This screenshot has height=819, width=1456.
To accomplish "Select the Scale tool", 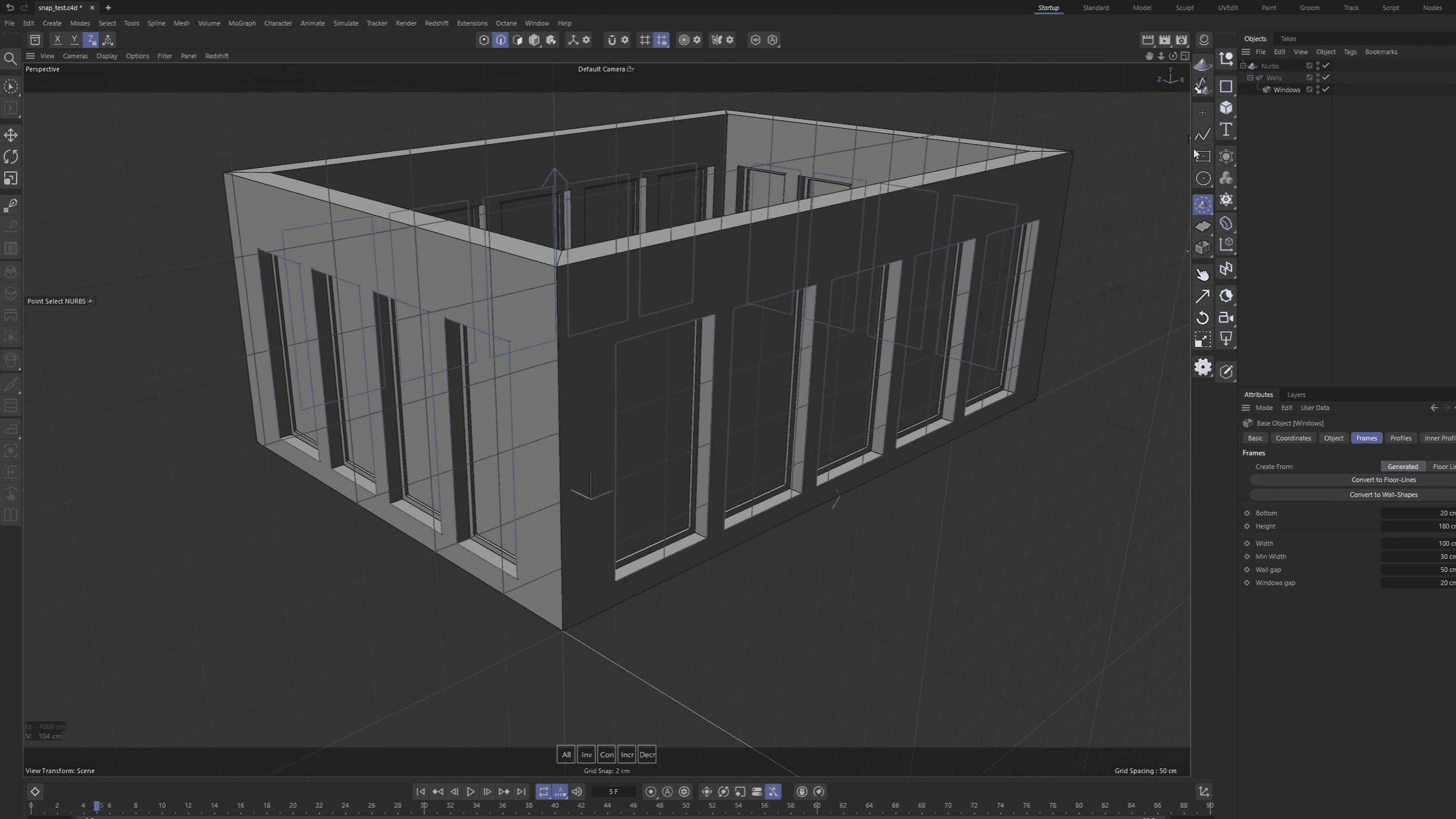I will 11,179.
